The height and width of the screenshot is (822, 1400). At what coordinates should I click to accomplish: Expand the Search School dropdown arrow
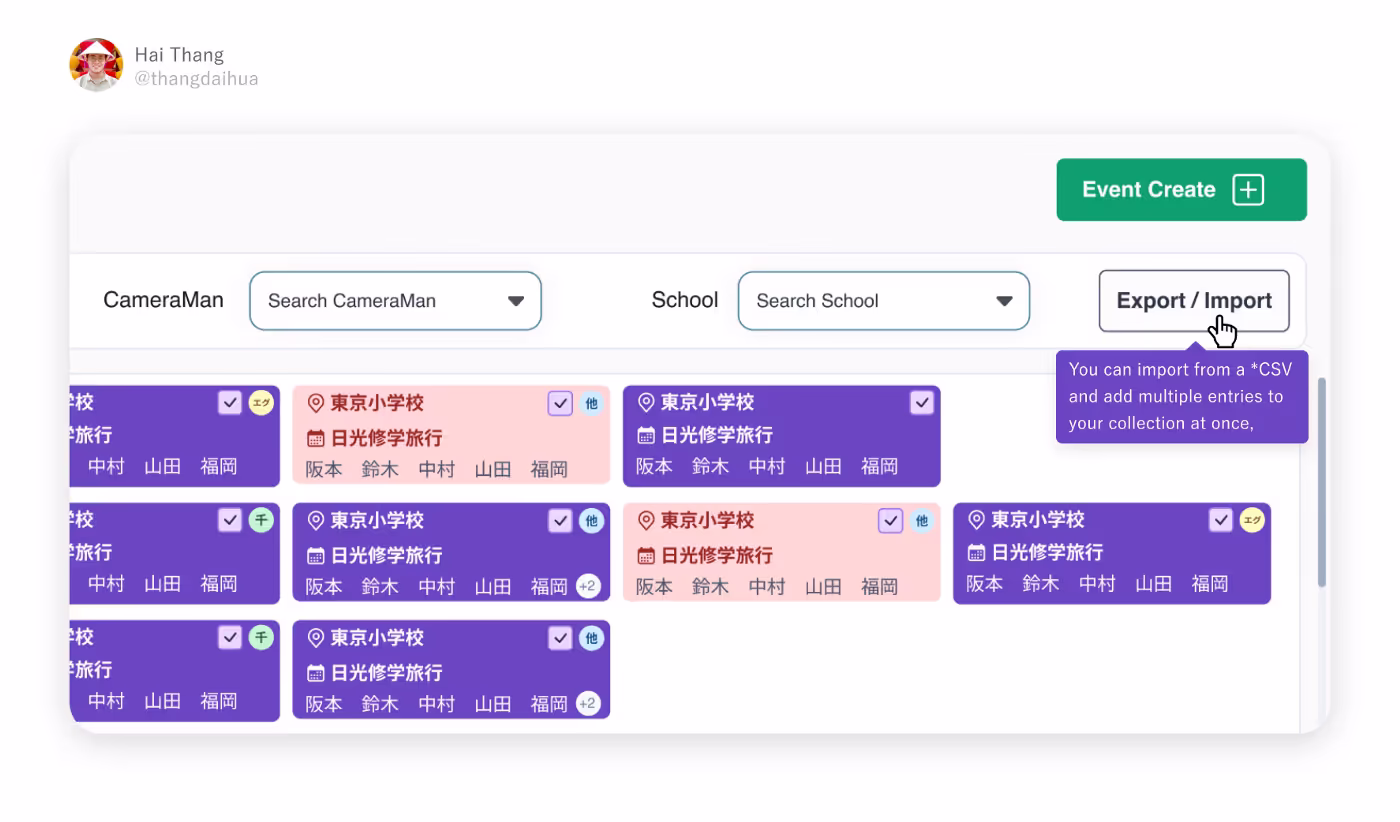coord(1004,301)
